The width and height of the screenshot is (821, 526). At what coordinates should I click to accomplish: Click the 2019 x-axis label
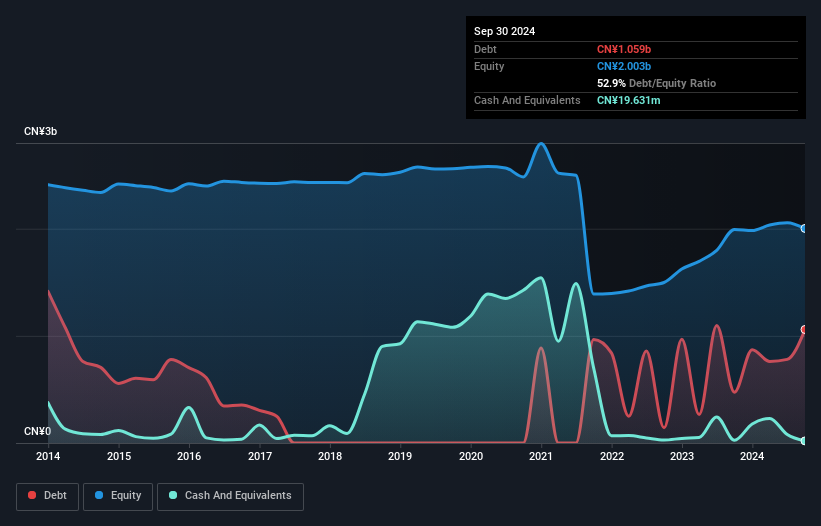tap(400, 456)
